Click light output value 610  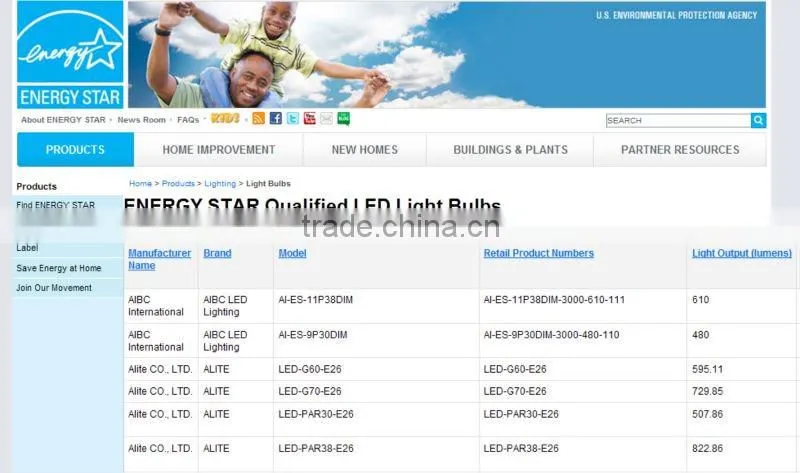(x=701, y=300)
